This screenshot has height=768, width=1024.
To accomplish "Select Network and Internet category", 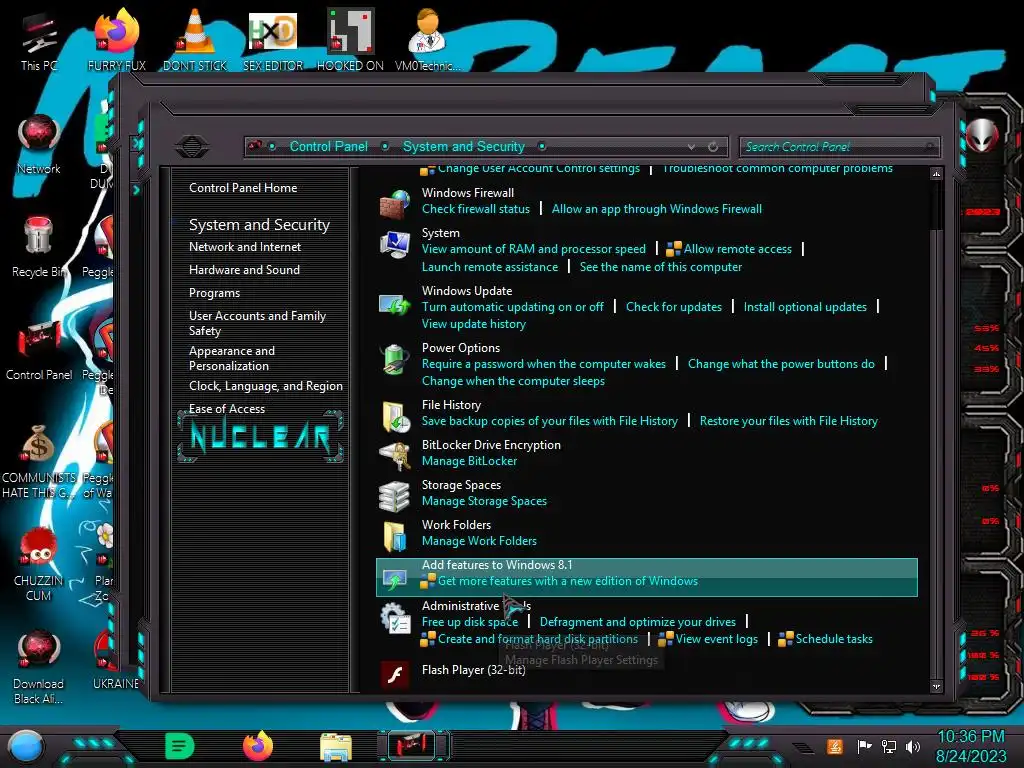I will pos(245,247).
